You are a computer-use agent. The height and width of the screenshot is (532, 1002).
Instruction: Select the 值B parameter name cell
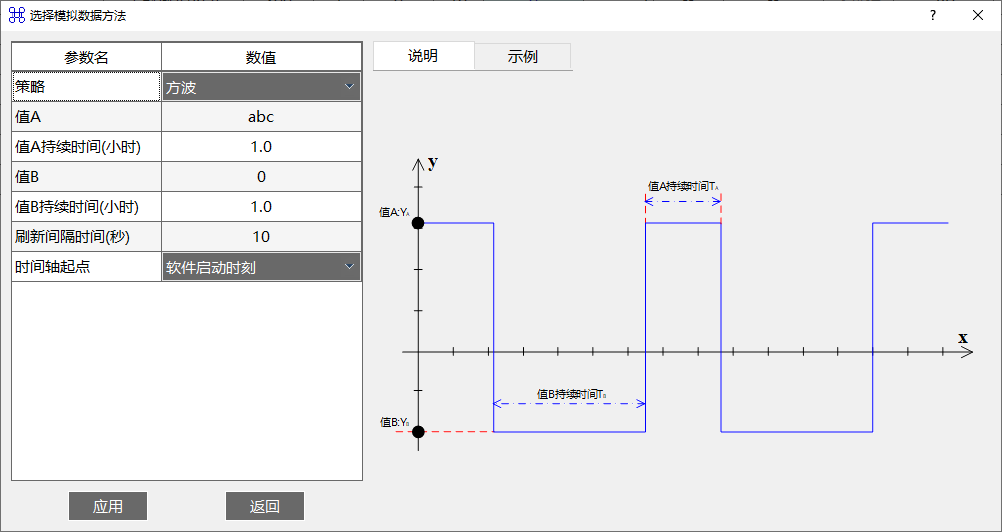[x=86, y=177]
